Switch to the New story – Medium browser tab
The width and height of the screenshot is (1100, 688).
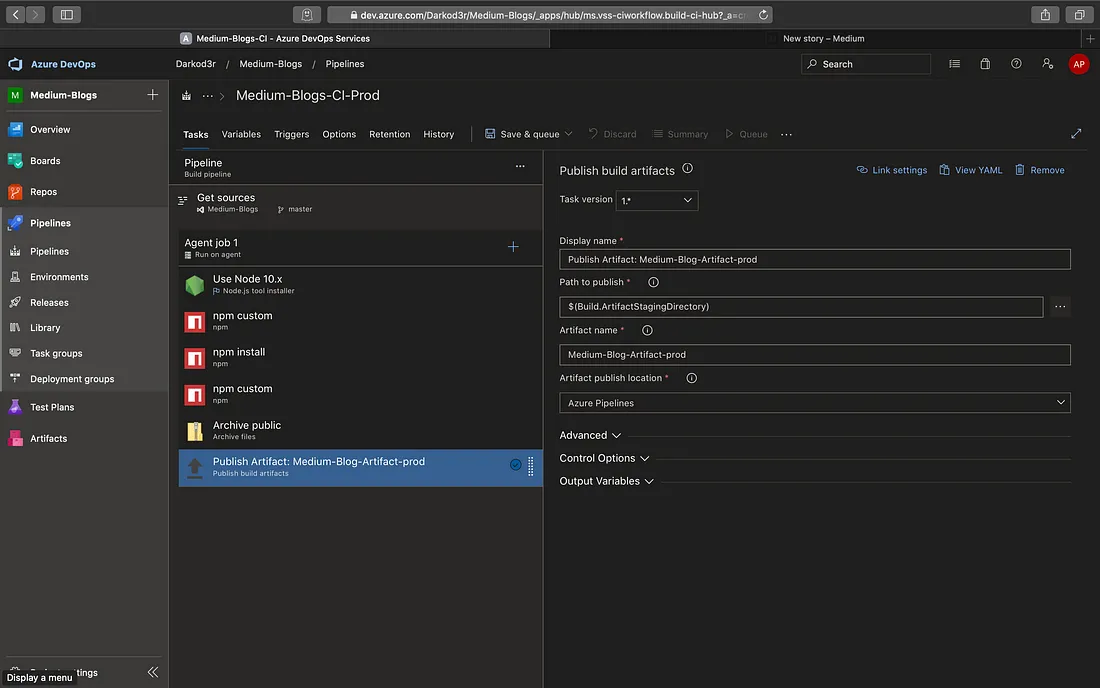(824, 39)
